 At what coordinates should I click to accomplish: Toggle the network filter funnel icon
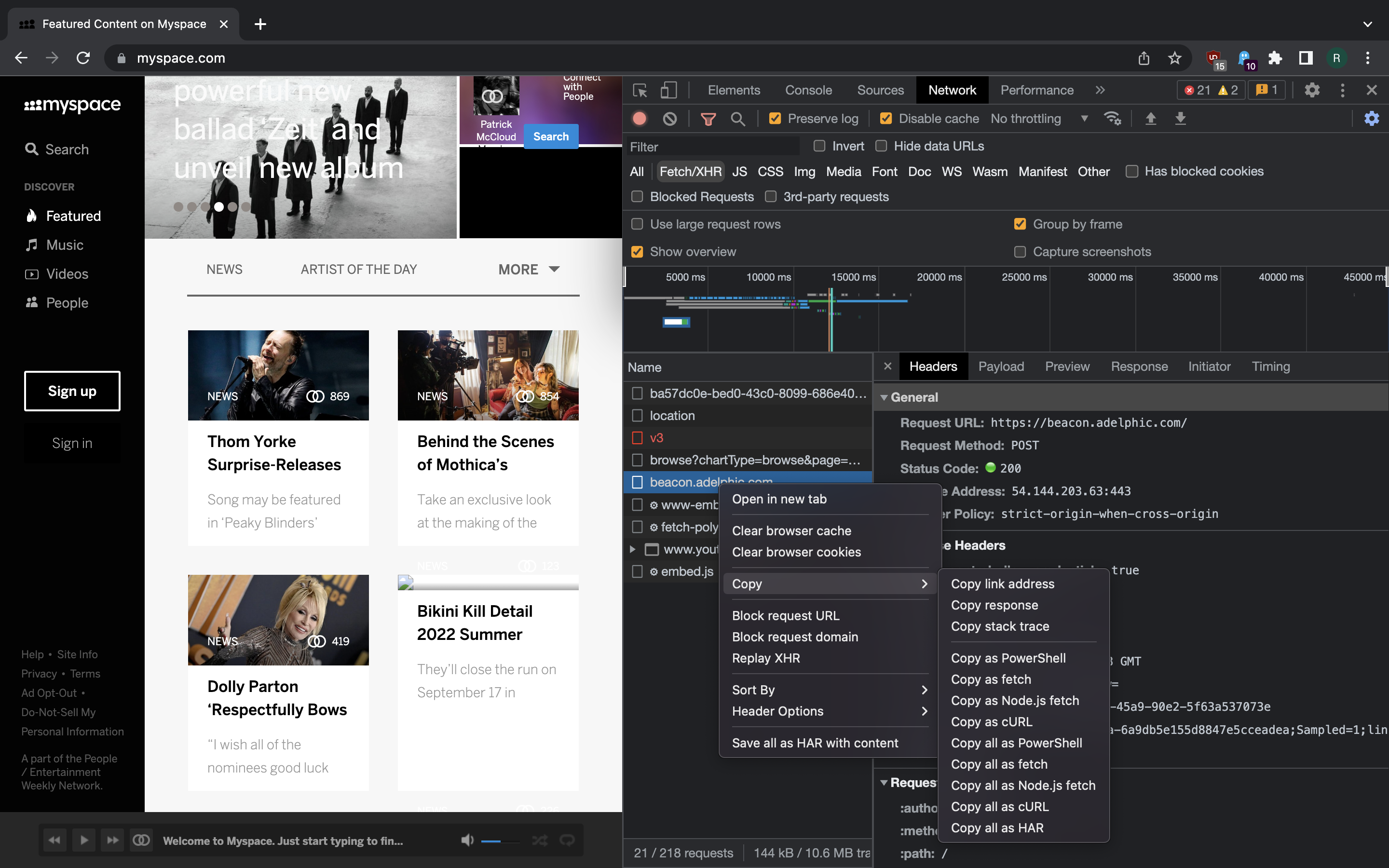(708, 119)
